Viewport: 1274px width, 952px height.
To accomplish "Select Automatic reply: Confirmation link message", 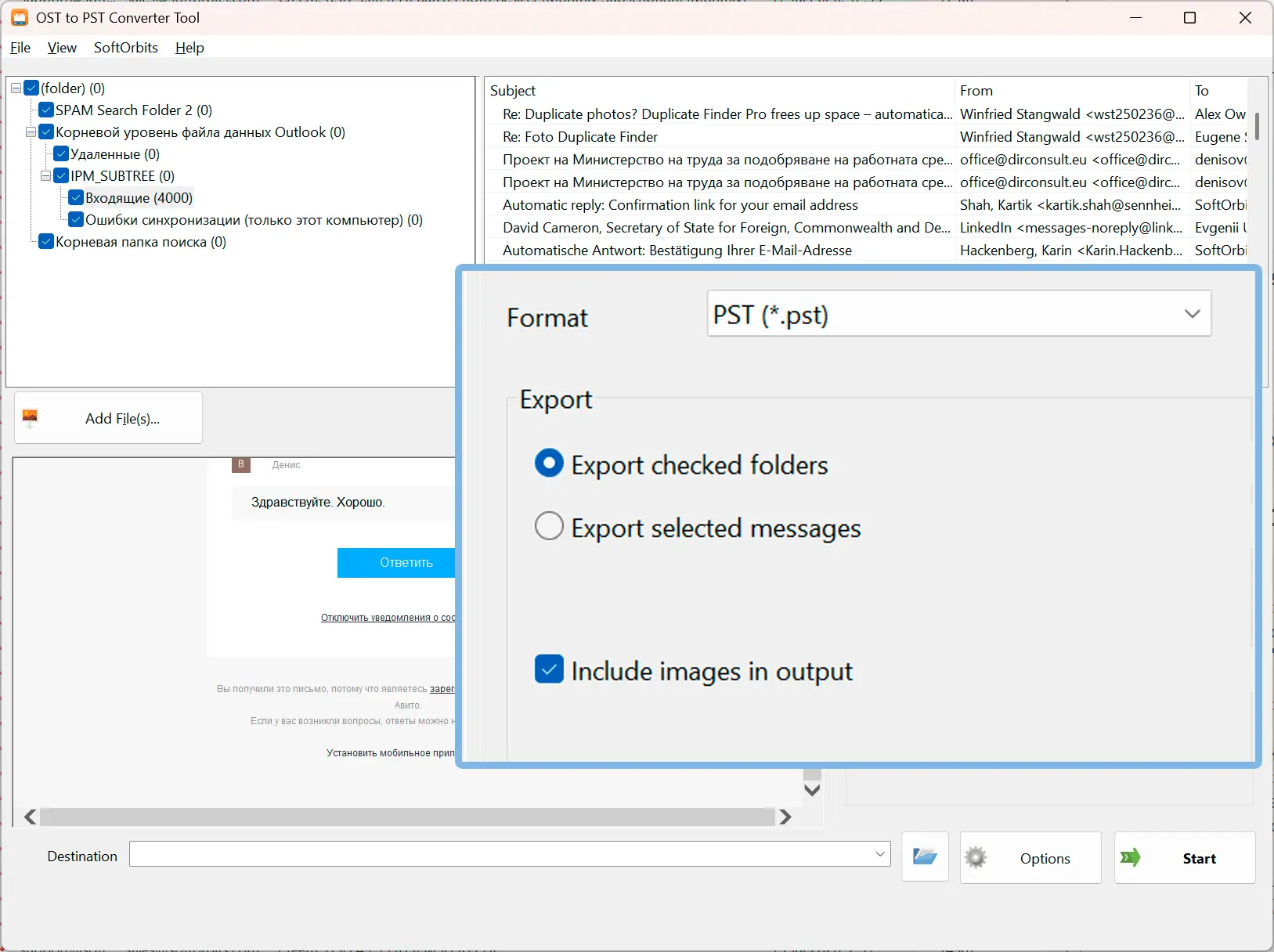I will tap(680, 205).
